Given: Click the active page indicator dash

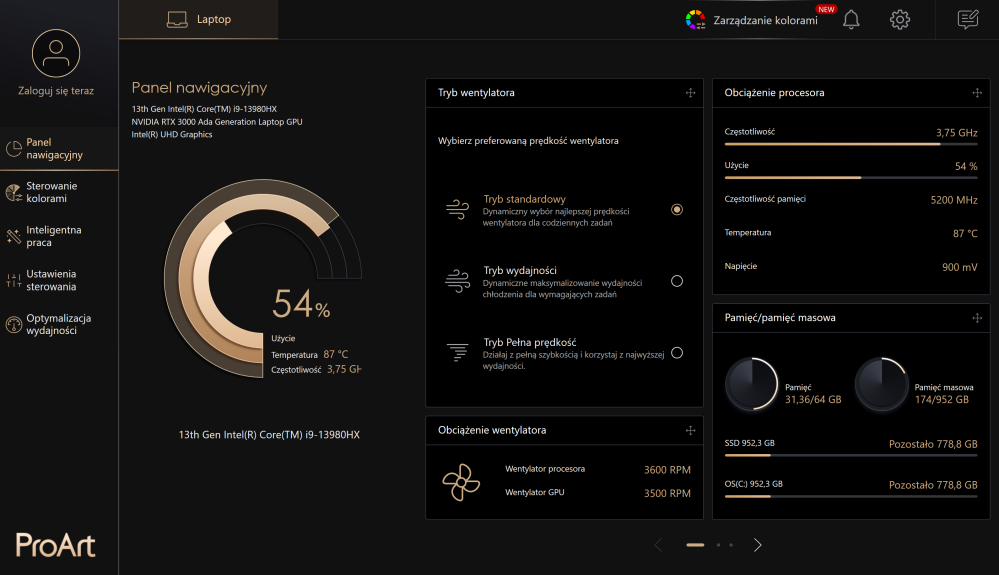Looking at the screenshot, I should [x=695, y=545].
